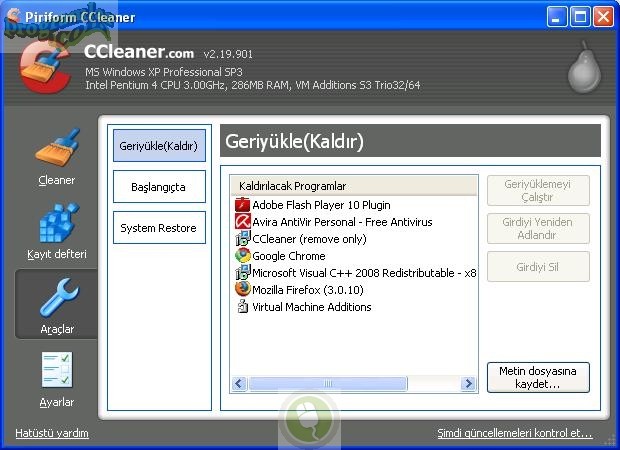The height and width of the screenshot is (450, 620).
Task: Select CCleaner (remove only) entry
Action: coord(309,239)
